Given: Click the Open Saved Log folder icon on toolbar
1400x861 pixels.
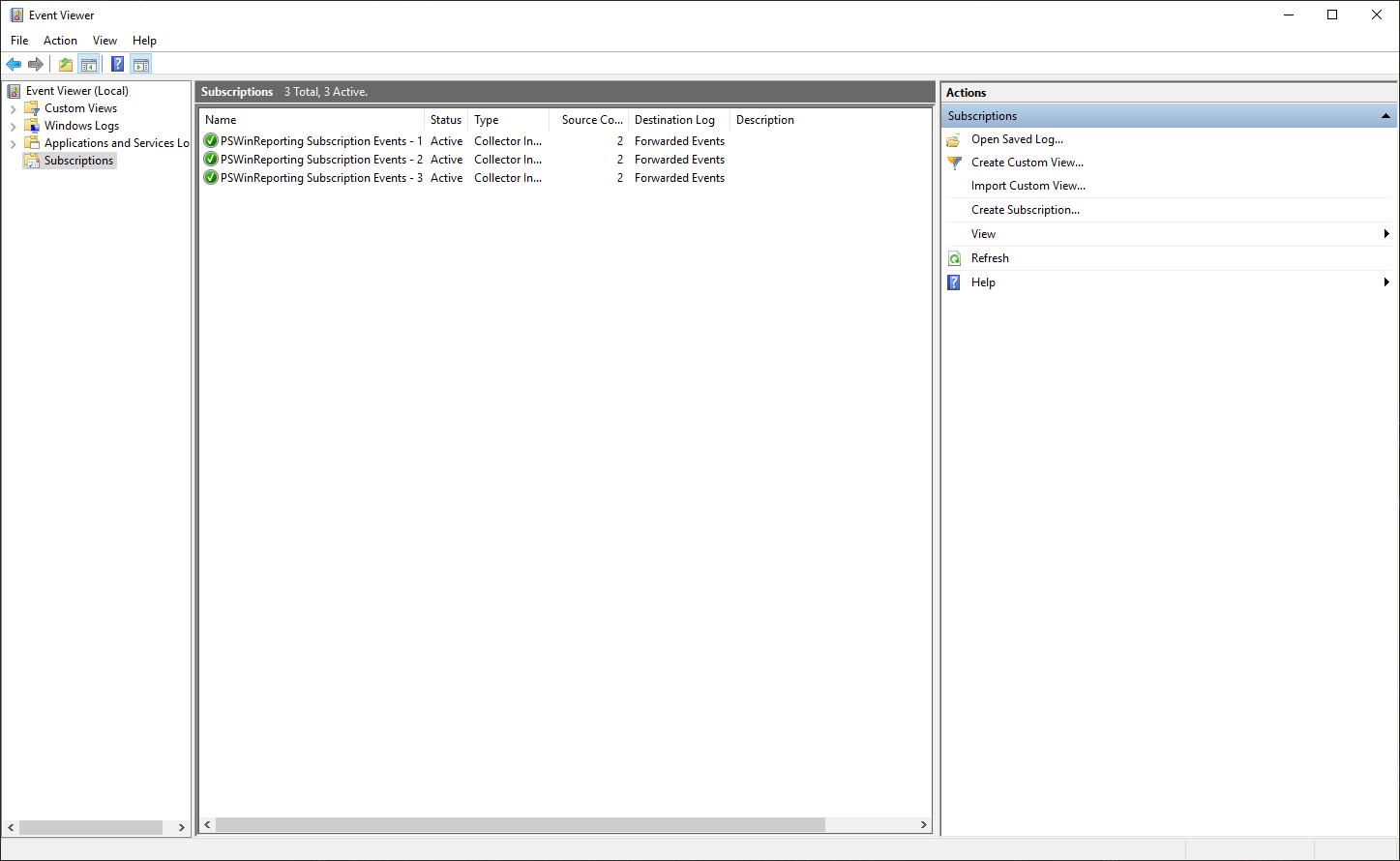Looking at the screenshot, I should tap(65, 64).
